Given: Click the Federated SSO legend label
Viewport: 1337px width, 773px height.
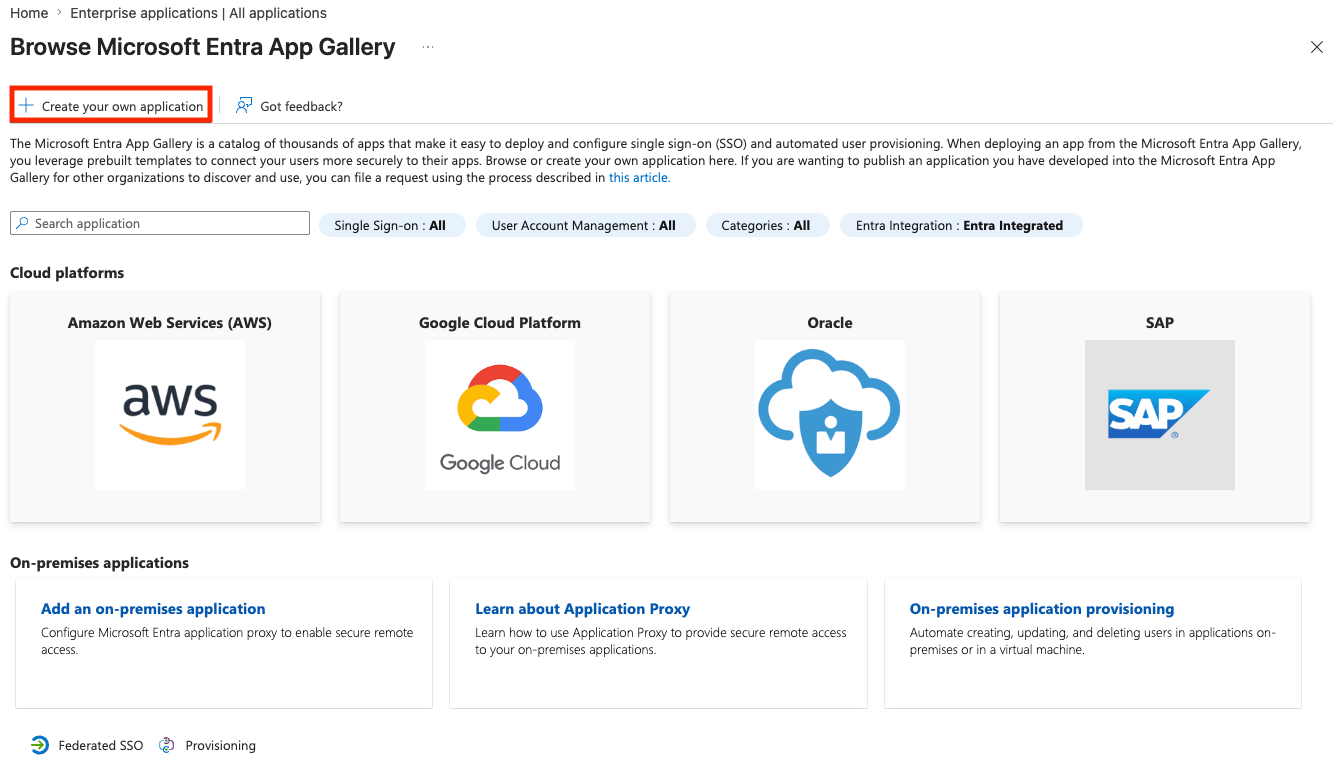Looking at the screenshot, I should click(x=101, y=745).
